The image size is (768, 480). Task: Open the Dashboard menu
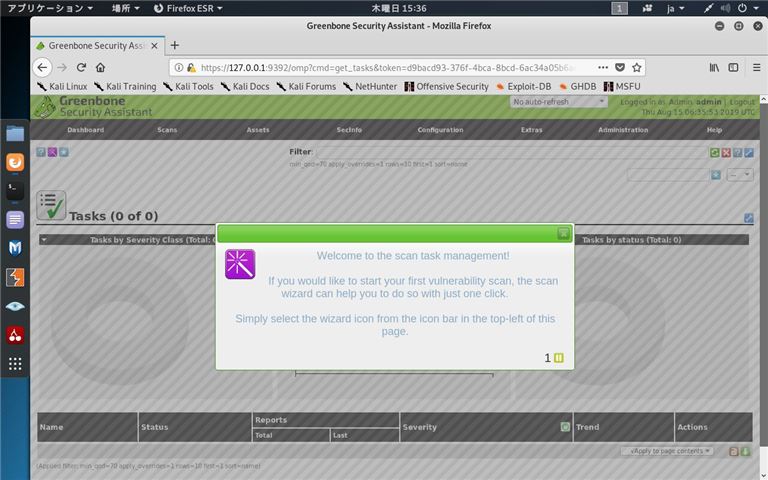click(x=86, y=130)
